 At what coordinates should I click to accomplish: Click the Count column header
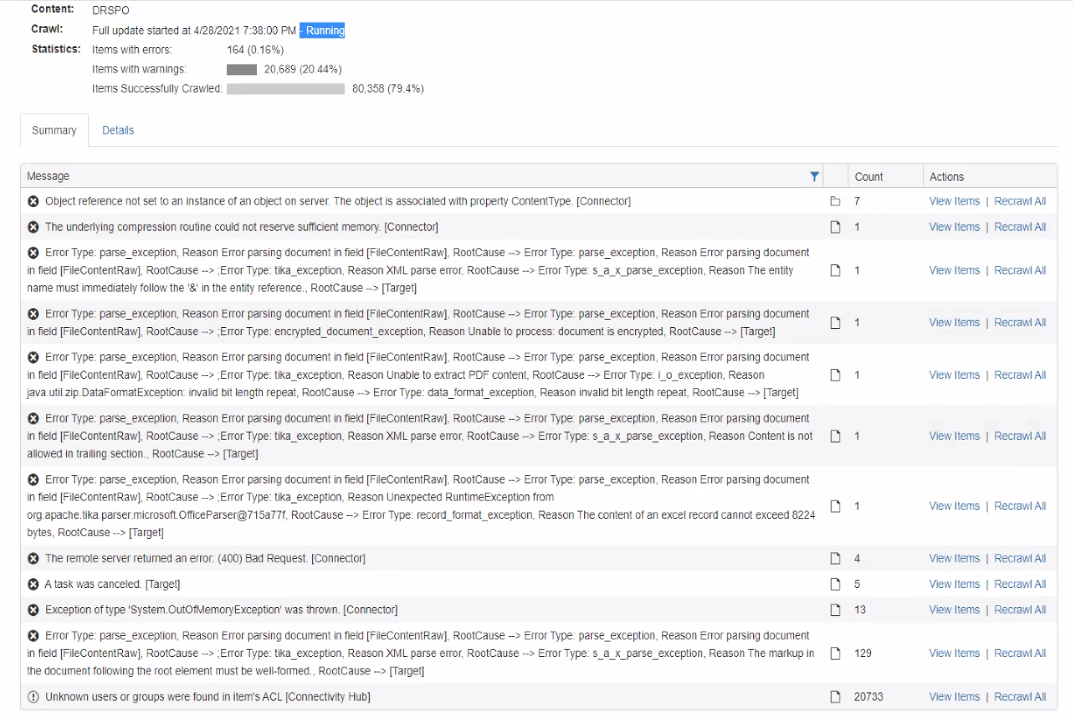pyautogui.click(x=868, y=177)
